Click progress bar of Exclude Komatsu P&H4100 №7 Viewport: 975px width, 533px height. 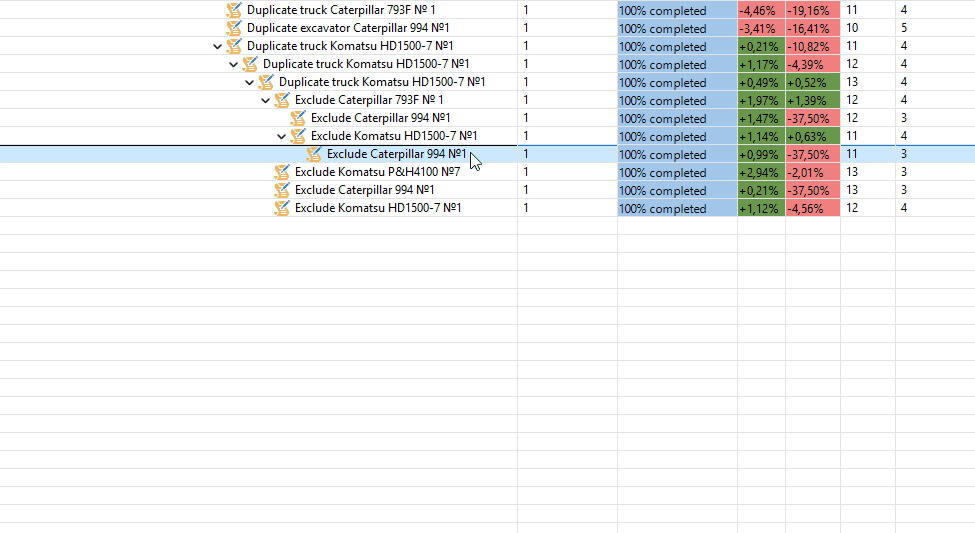click(x=677, y=172)
